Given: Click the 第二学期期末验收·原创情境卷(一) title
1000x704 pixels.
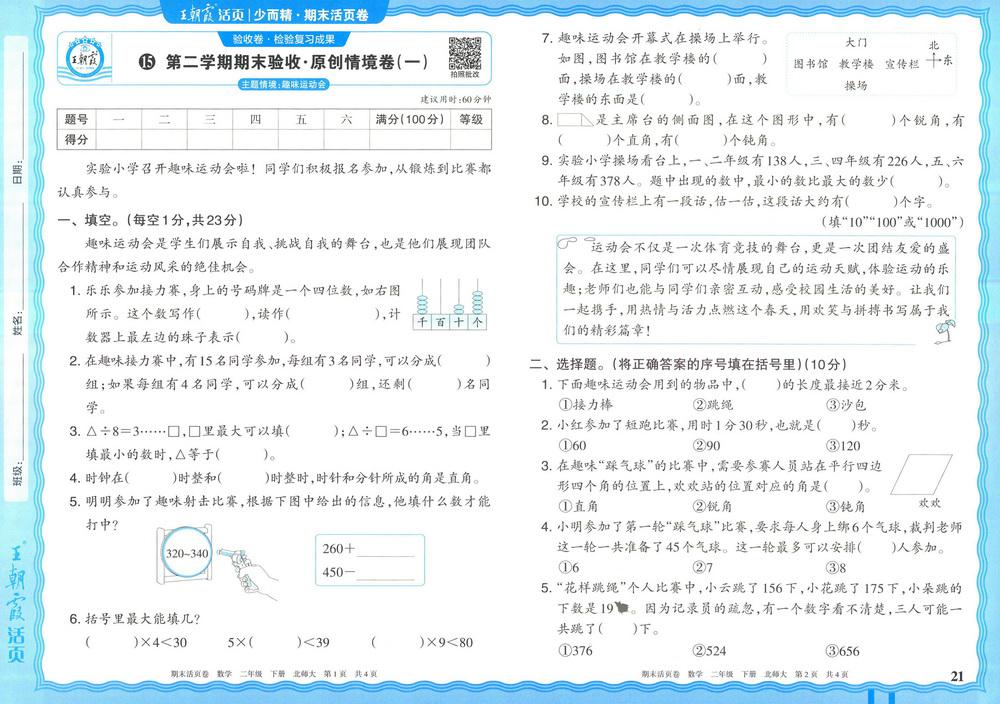Looking at the screenshot, I should pos(297,62).
